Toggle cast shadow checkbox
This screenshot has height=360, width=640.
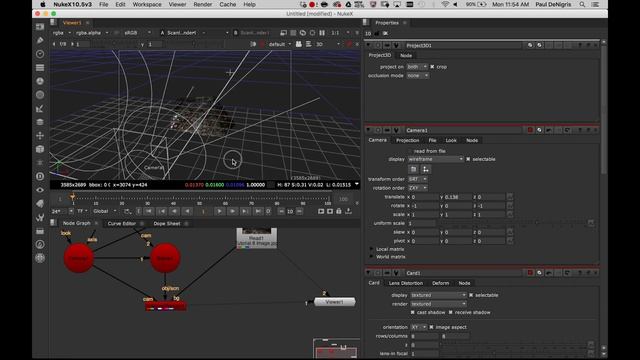point(413,313)
